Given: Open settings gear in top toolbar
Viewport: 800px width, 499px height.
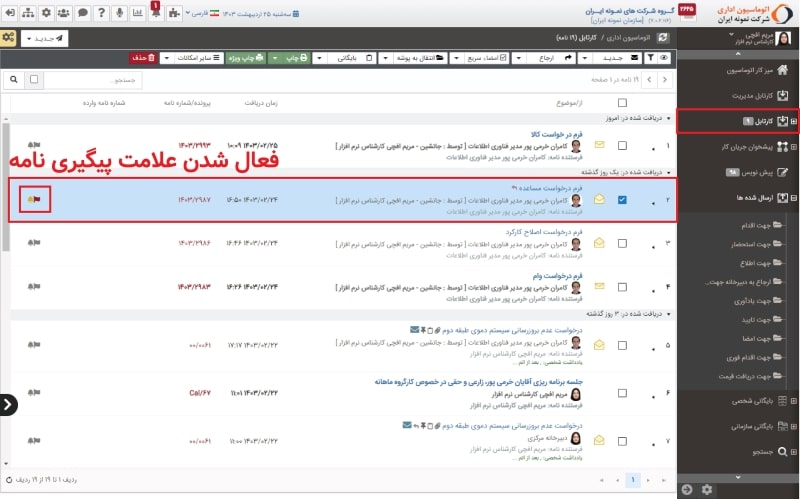Looking at the screenshot, I should (46, 13).
